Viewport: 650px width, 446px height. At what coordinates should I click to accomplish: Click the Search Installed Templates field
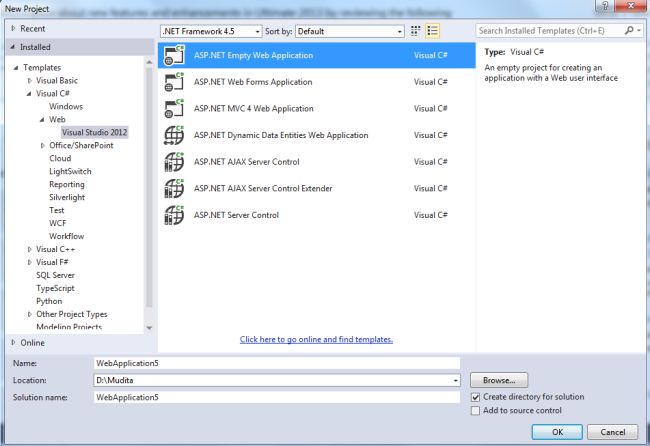pyautogui.click(x=550, y=30)
